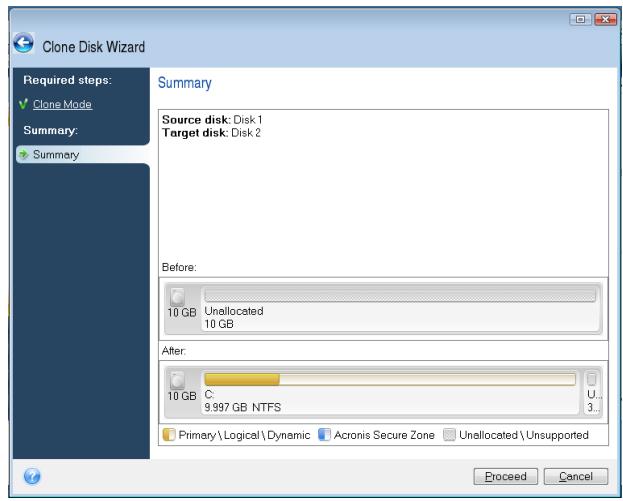Viewport: 623px width, 501px height.
Task: Open help via the question mark icon
Action: (32, 476)
